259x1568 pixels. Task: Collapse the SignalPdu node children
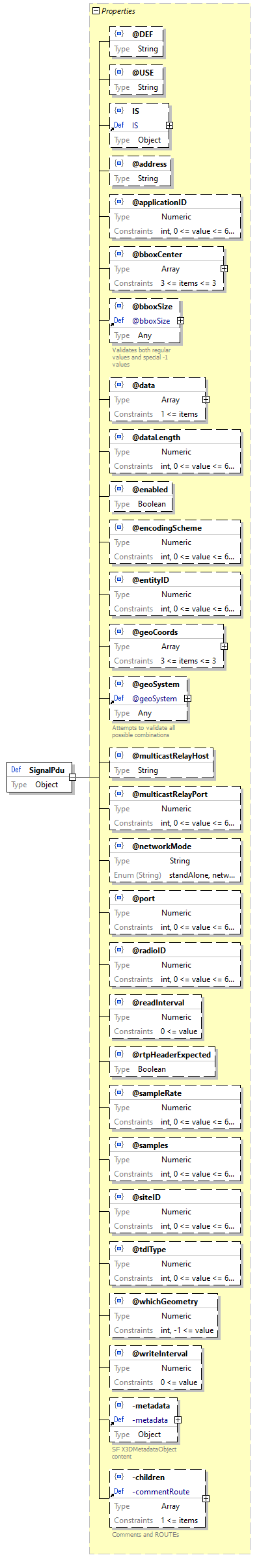pos(72,777)
